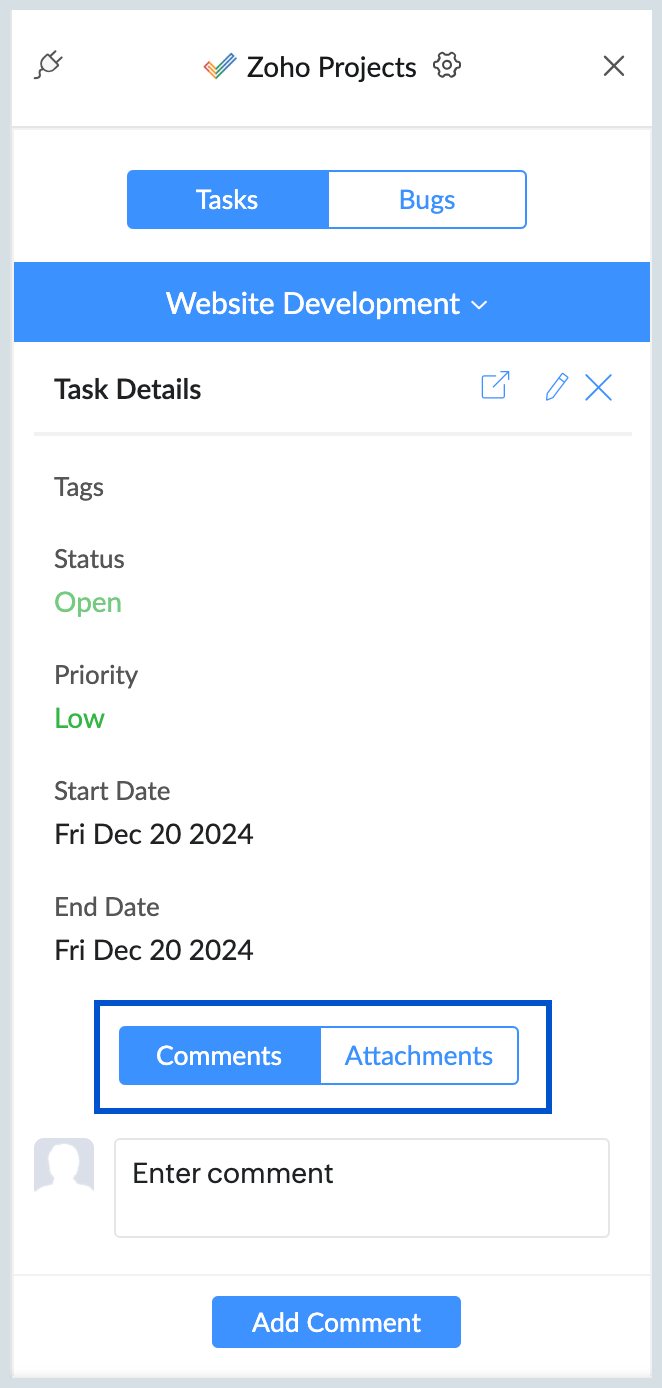The height and width of the screenshot is (1388, 662).
Task: Switch to the Bugs tab
Action: 427,200
